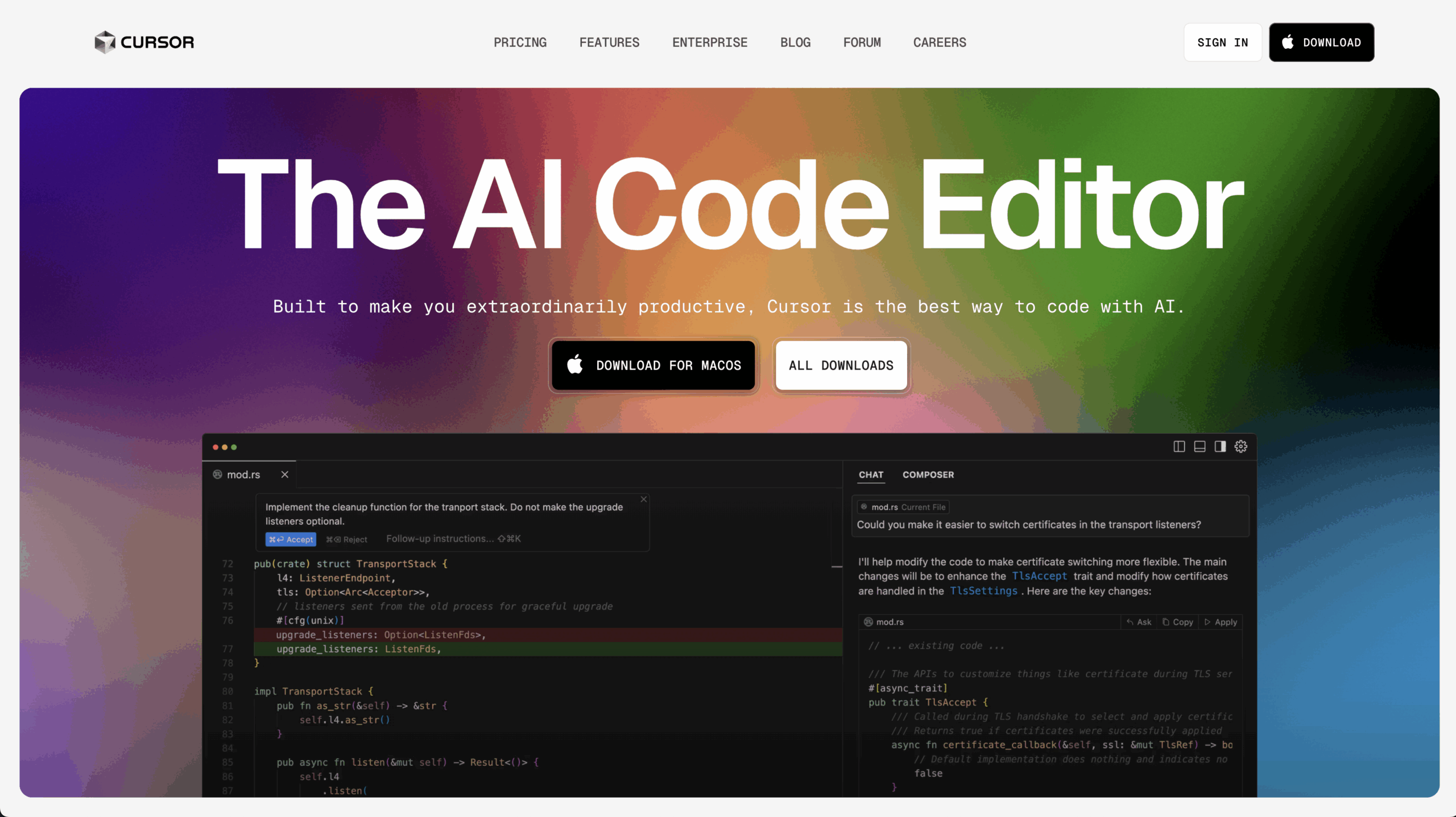Click the Cursor logo in the header
The width and height of the screenshot is (1456, 817).
coord(144,42)
